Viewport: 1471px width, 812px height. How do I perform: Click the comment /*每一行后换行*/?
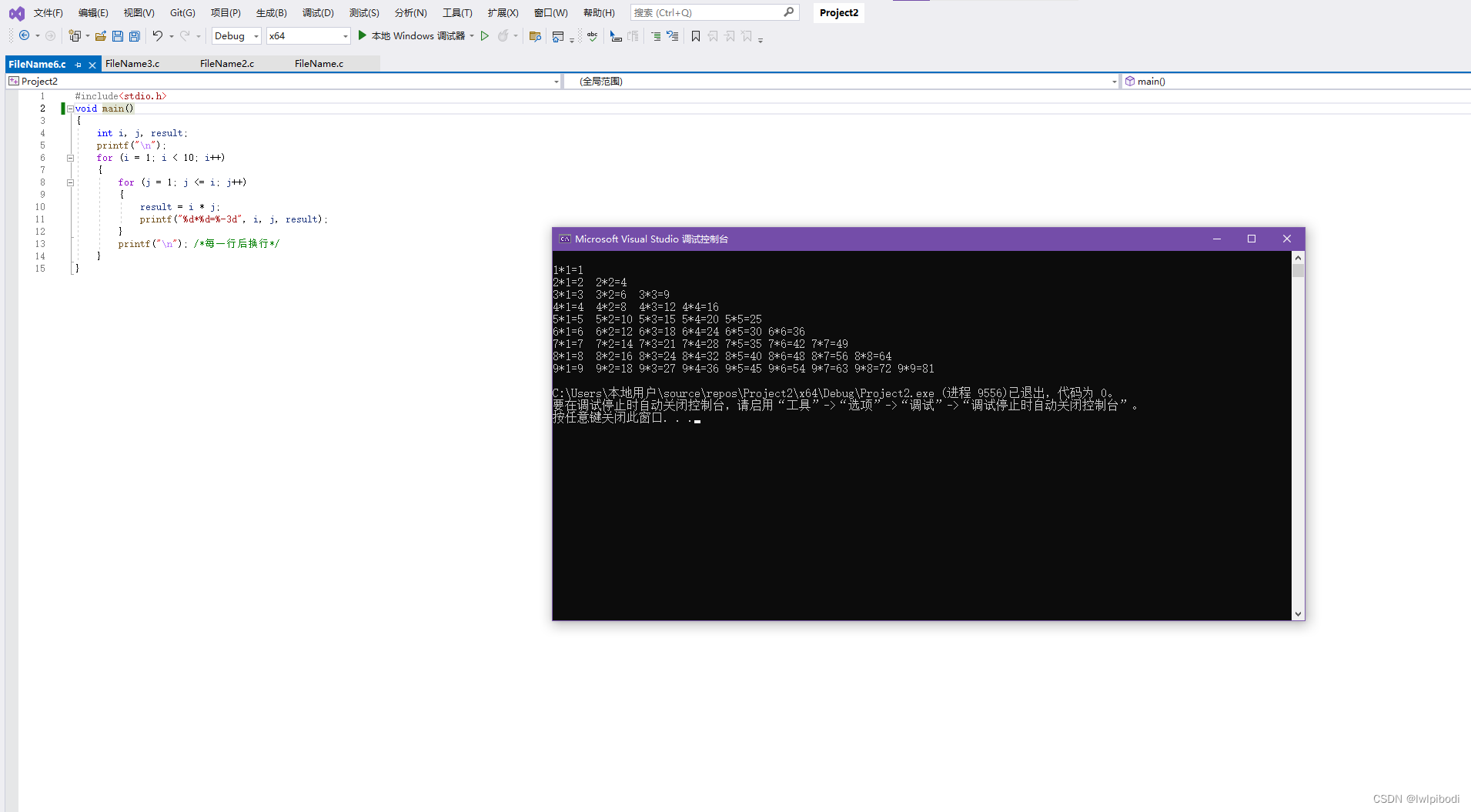(x=236, y=244)
